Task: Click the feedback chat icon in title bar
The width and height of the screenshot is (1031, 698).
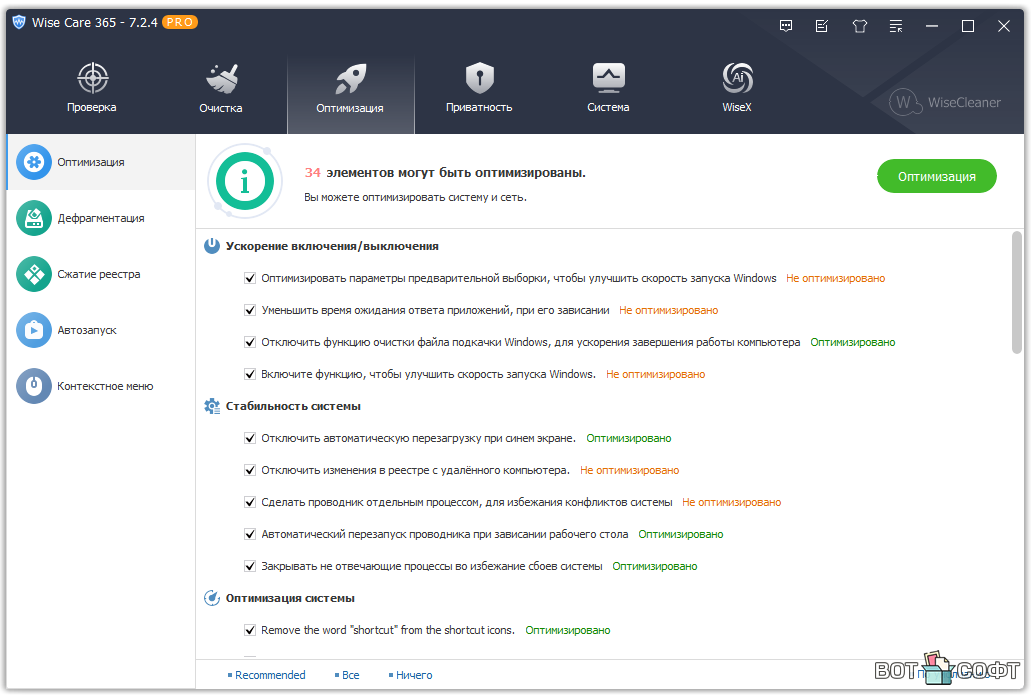Action: pos(786,26)
